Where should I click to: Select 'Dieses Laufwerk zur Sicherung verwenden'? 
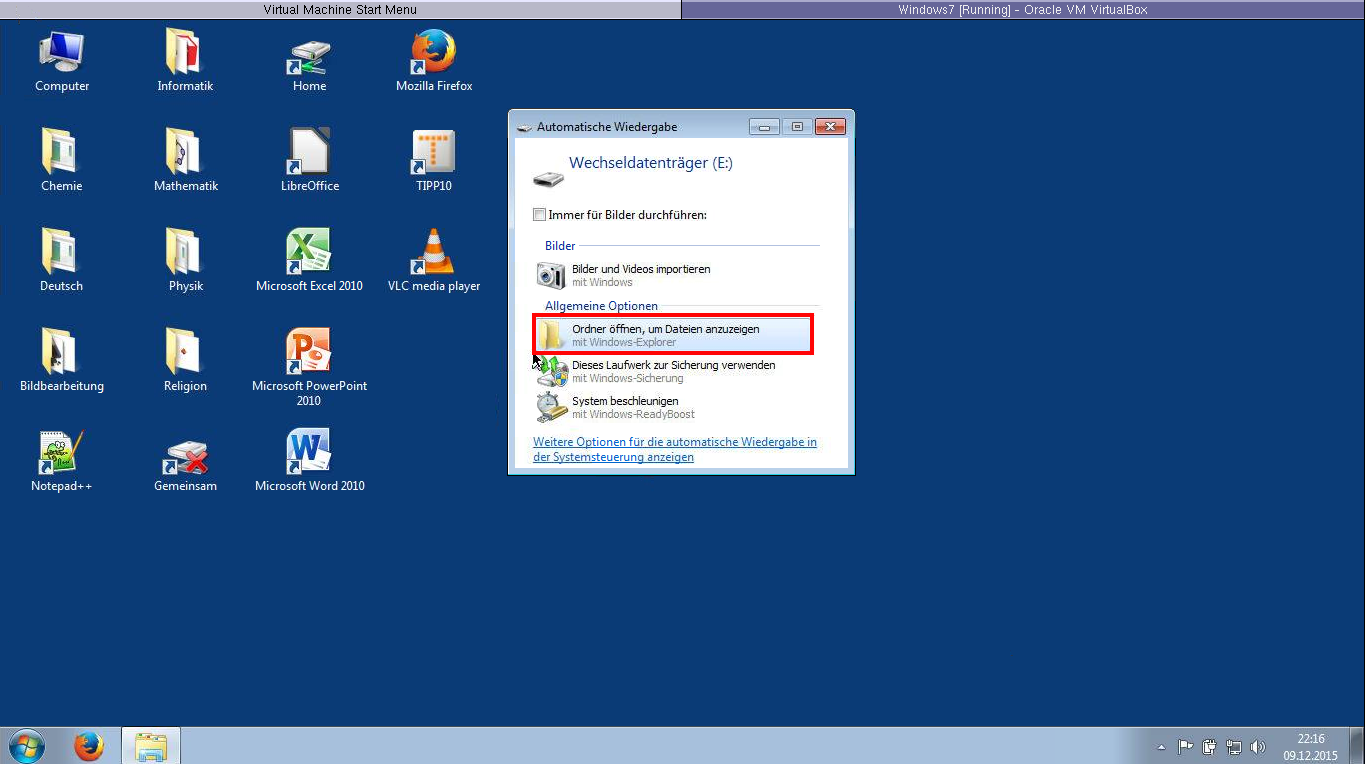(672, 371)
